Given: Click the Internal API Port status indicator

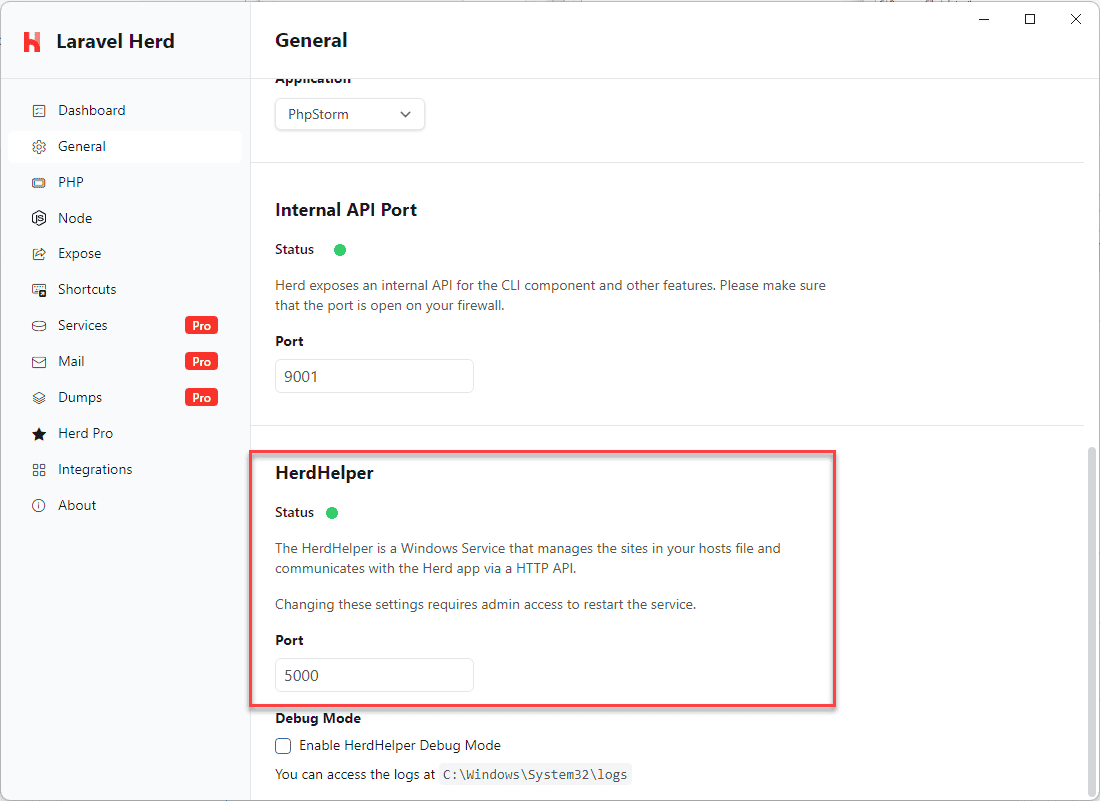Looking at the screenshot, I should click(x=340, y=250).
